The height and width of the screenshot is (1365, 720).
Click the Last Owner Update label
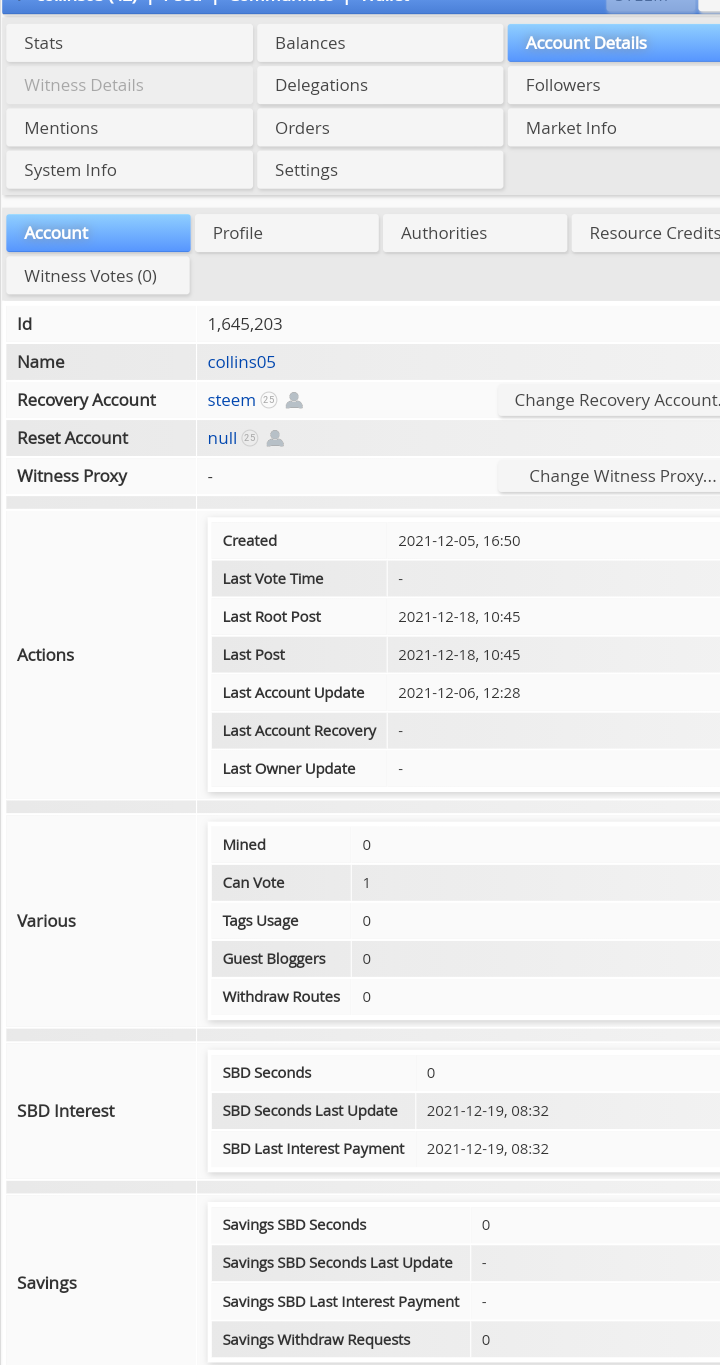289,769
